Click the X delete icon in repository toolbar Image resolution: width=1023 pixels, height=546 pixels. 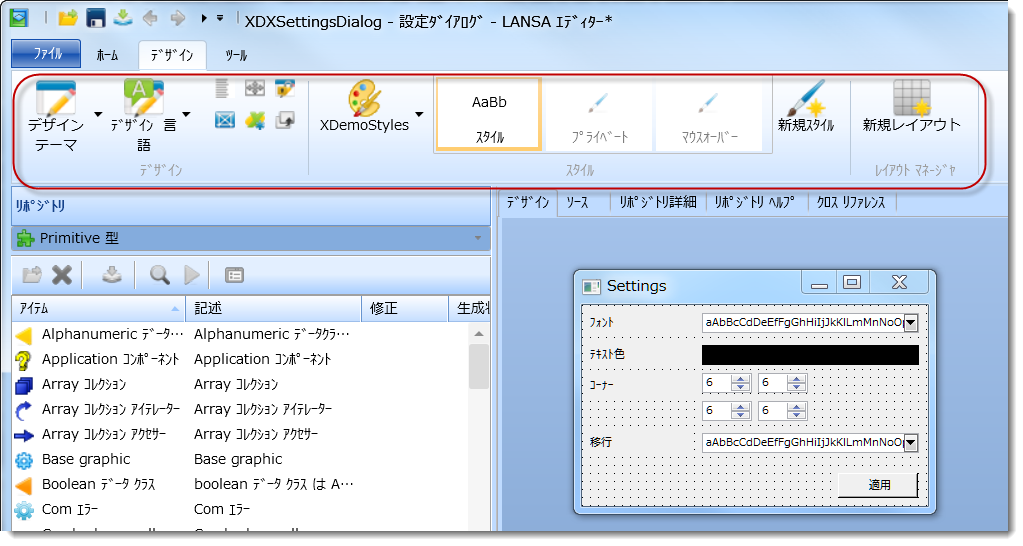[x=62, y=275]
